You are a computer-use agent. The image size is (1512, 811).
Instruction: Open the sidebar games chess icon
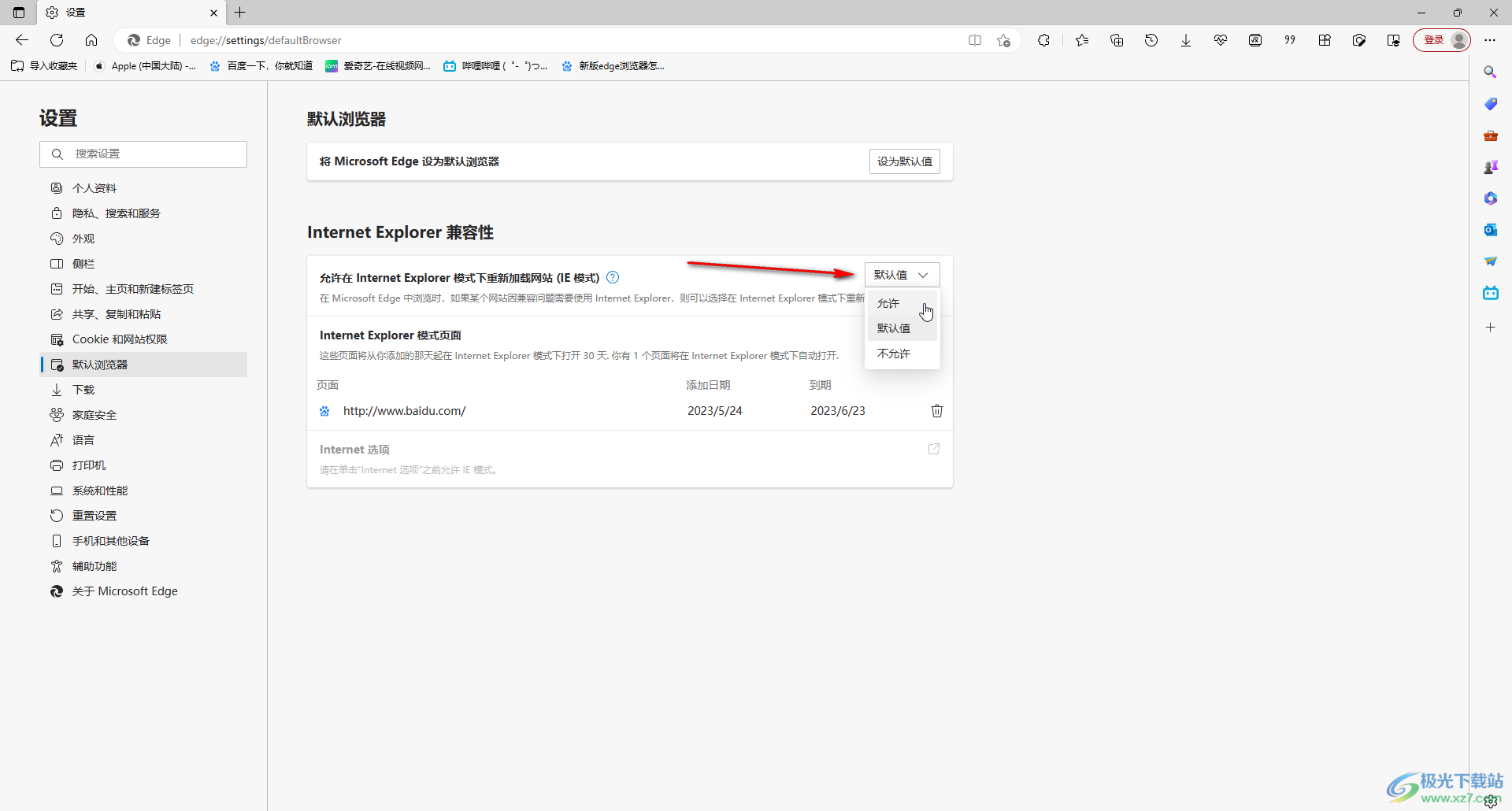1490,167
